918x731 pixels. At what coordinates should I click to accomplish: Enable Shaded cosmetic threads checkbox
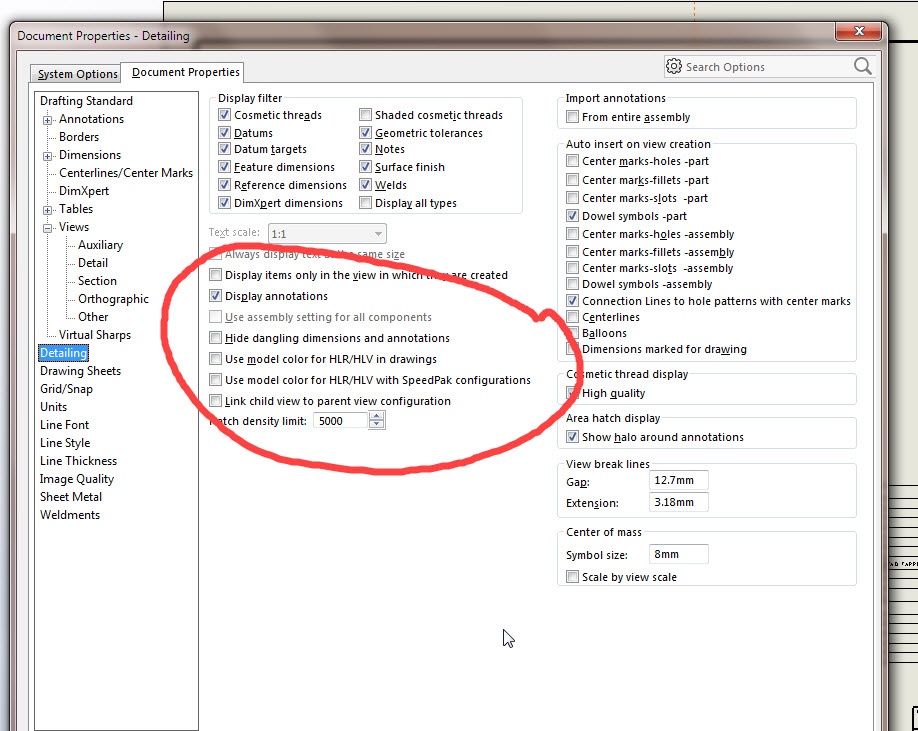point(365,114)
